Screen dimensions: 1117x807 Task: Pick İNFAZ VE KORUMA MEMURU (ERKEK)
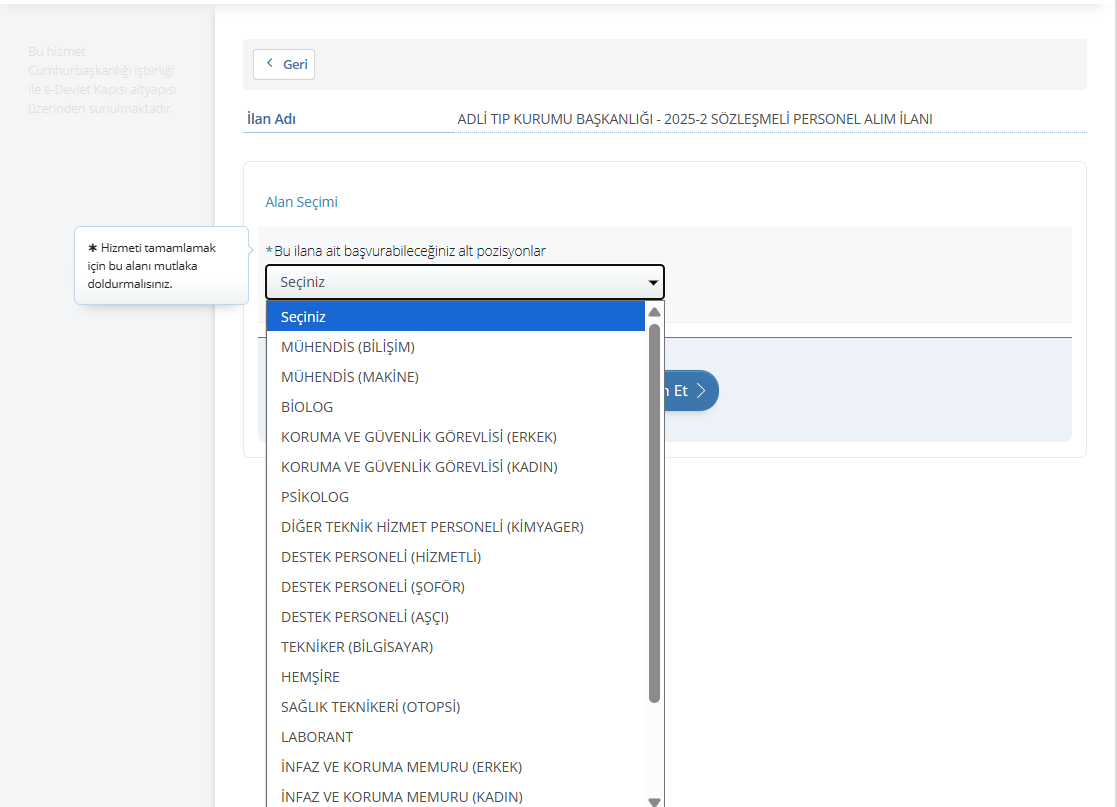click(455, 766)
